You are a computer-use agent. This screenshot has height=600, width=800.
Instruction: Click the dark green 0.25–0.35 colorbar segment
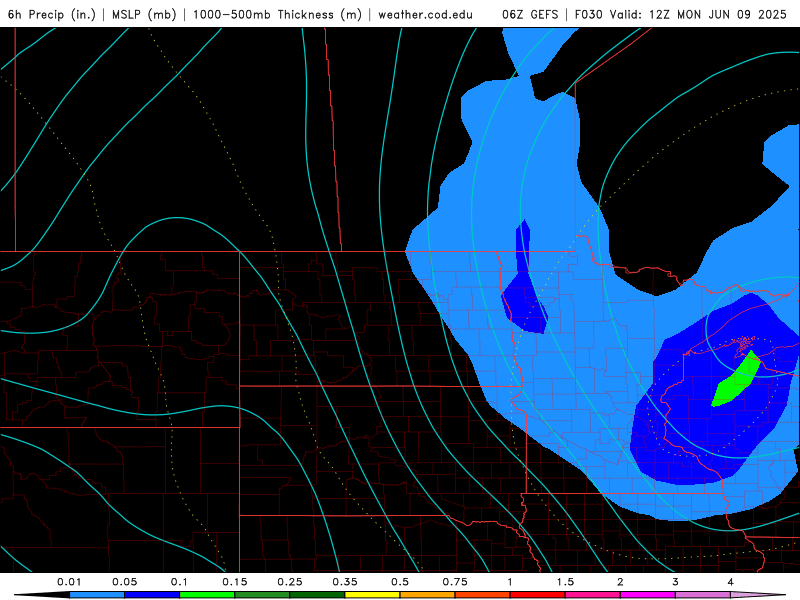317,595
